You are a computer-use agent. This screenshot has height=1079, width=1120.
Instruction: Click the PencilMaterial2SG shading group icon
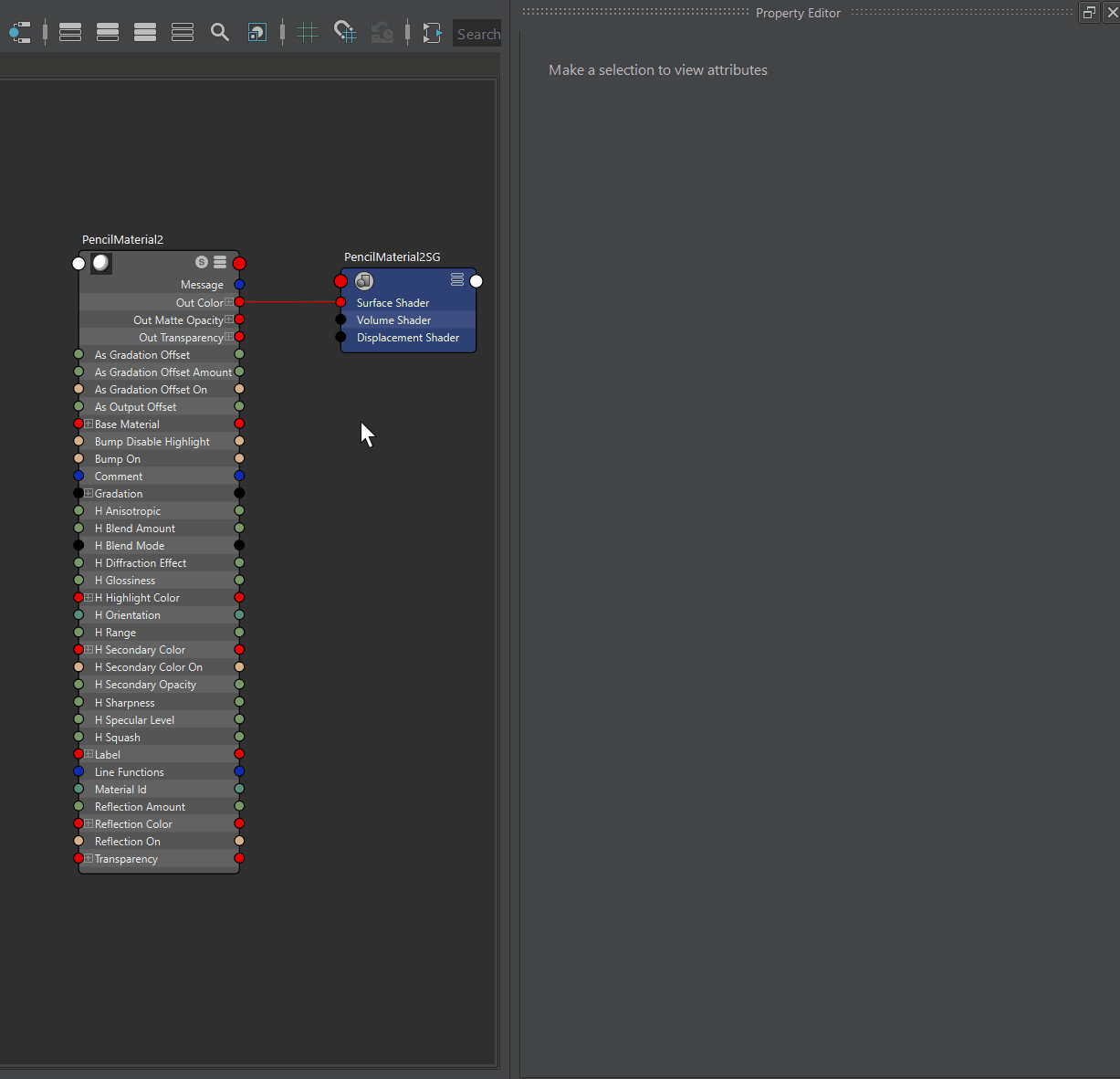pos(364,281)
